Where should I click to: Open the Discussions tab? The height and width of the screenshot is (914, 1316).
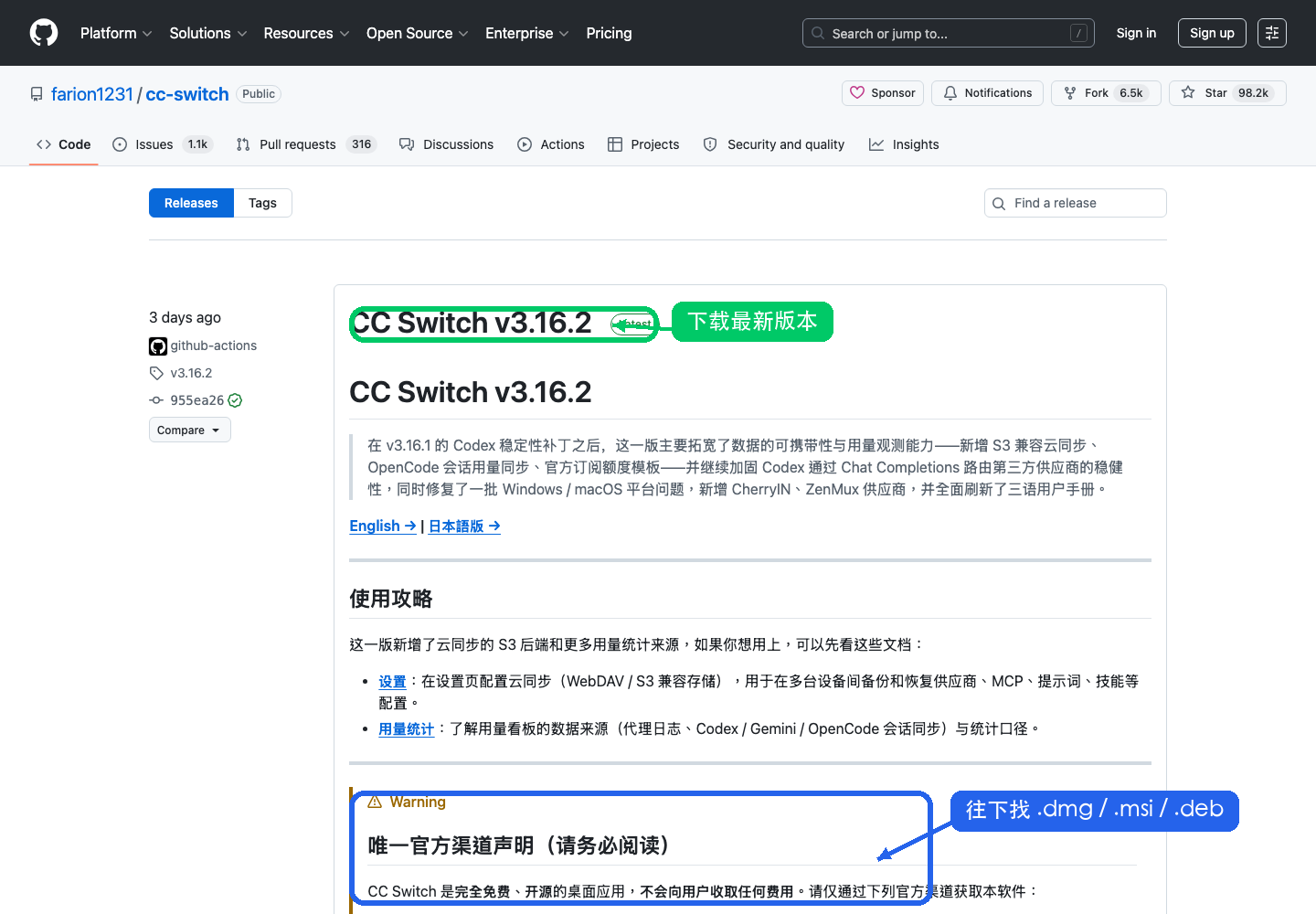(447, 144)
